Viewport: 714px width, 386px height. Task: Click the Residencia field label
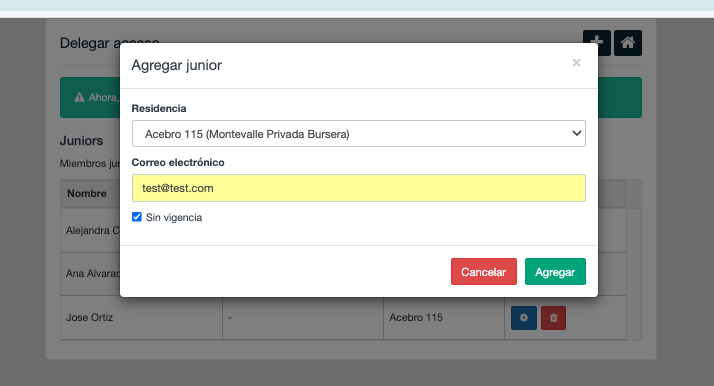159,108
